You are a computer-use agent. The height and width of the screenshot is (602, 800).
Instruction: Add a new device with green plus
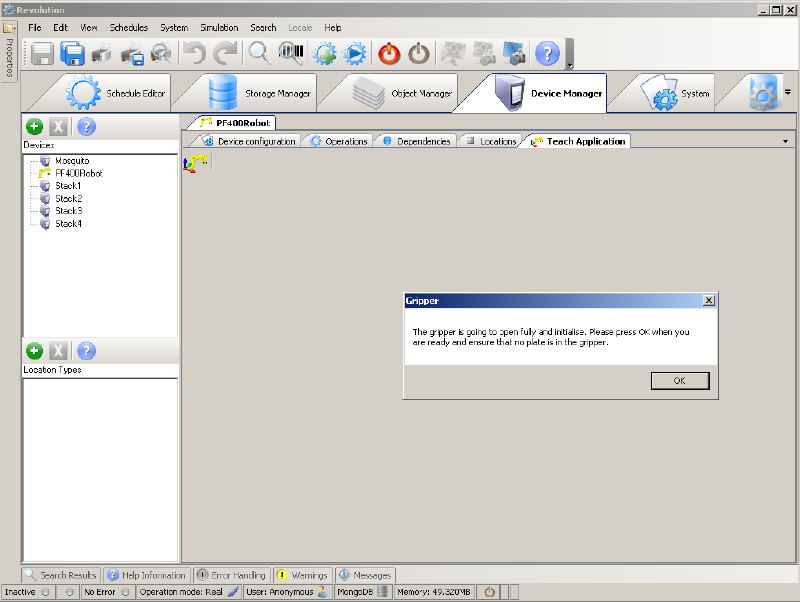[34, 127]
